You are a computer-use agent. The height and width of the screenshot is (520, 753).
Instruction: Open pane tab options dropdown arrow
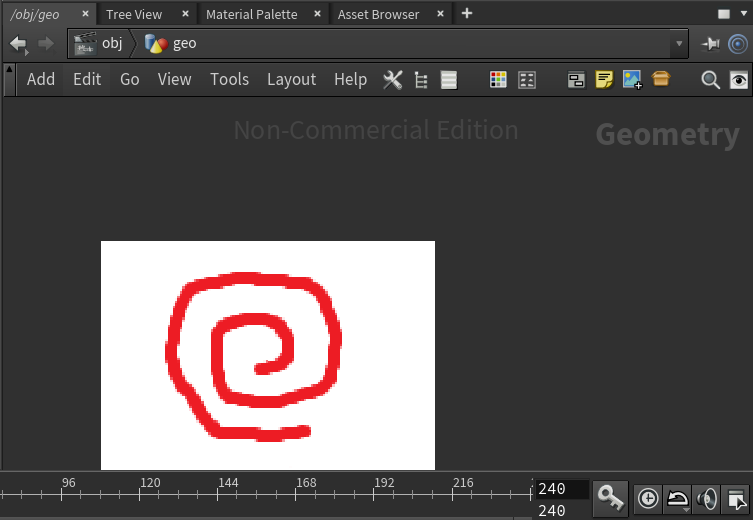743,14
